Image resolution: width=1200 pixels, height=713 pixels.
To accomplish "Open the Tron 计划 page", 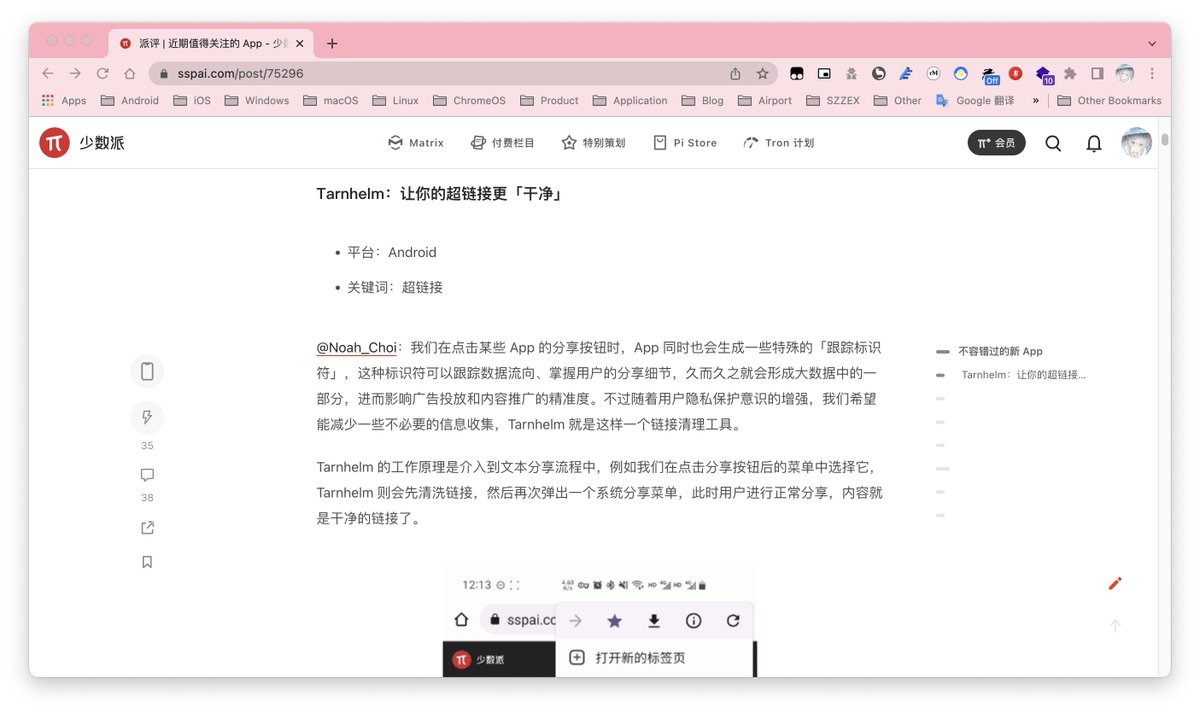I will point(779,143).
